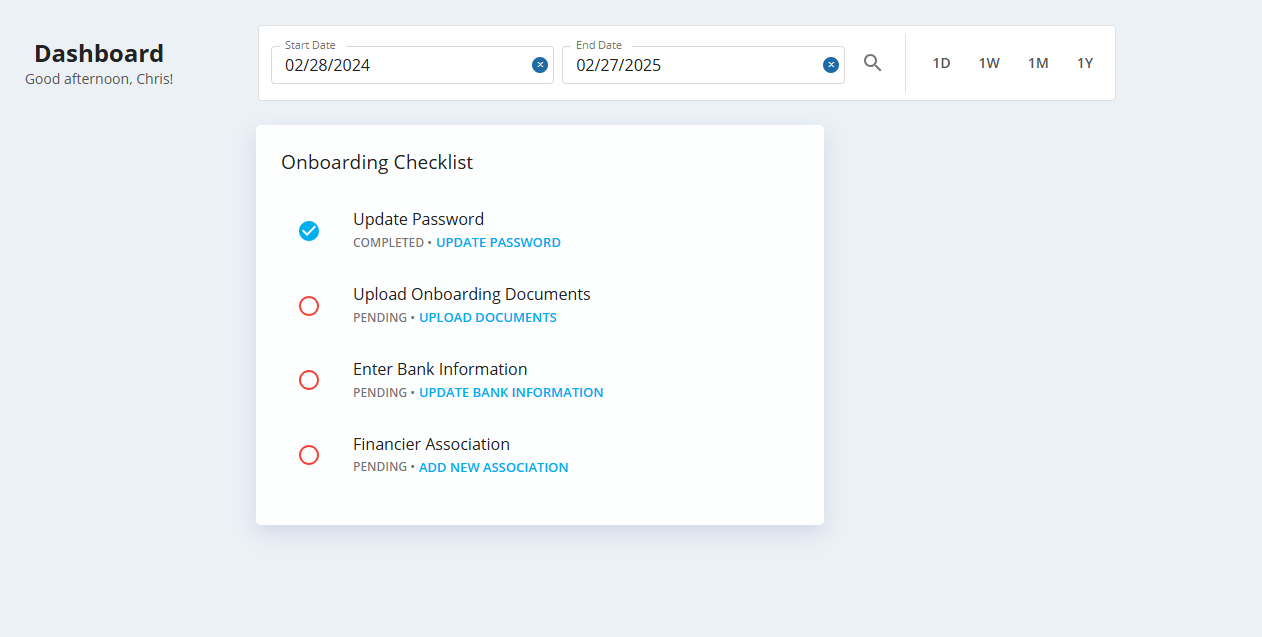Follow the UPDATE BANK INFORMATION link

click(511, 393)
